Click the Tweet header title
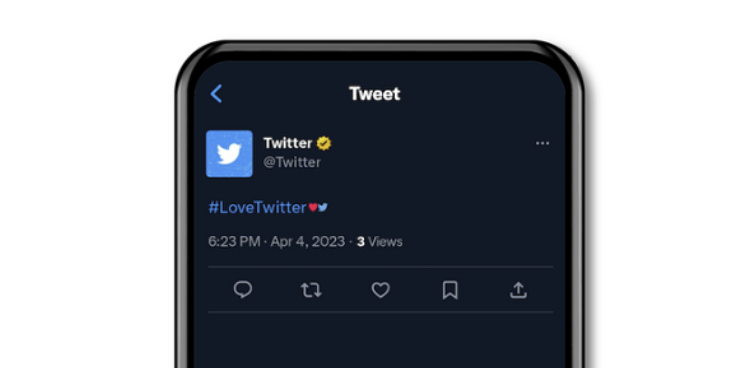Viewport: 756px width, 368px height. click(x=375, y=94)
